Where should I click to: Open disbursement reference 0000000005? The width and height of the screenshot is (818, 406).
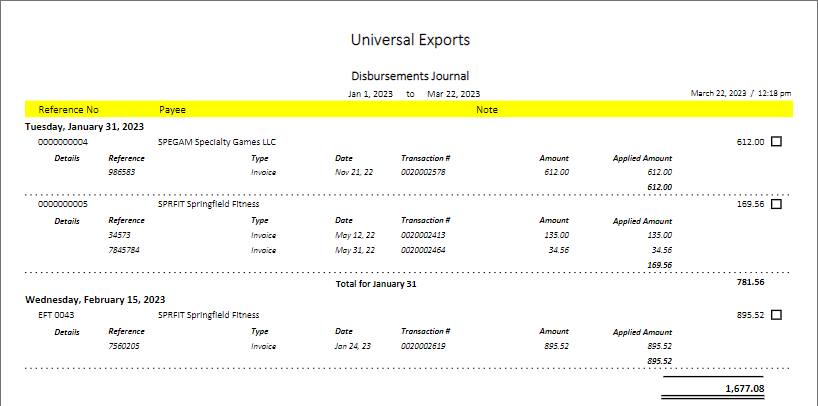pos(63,204)
